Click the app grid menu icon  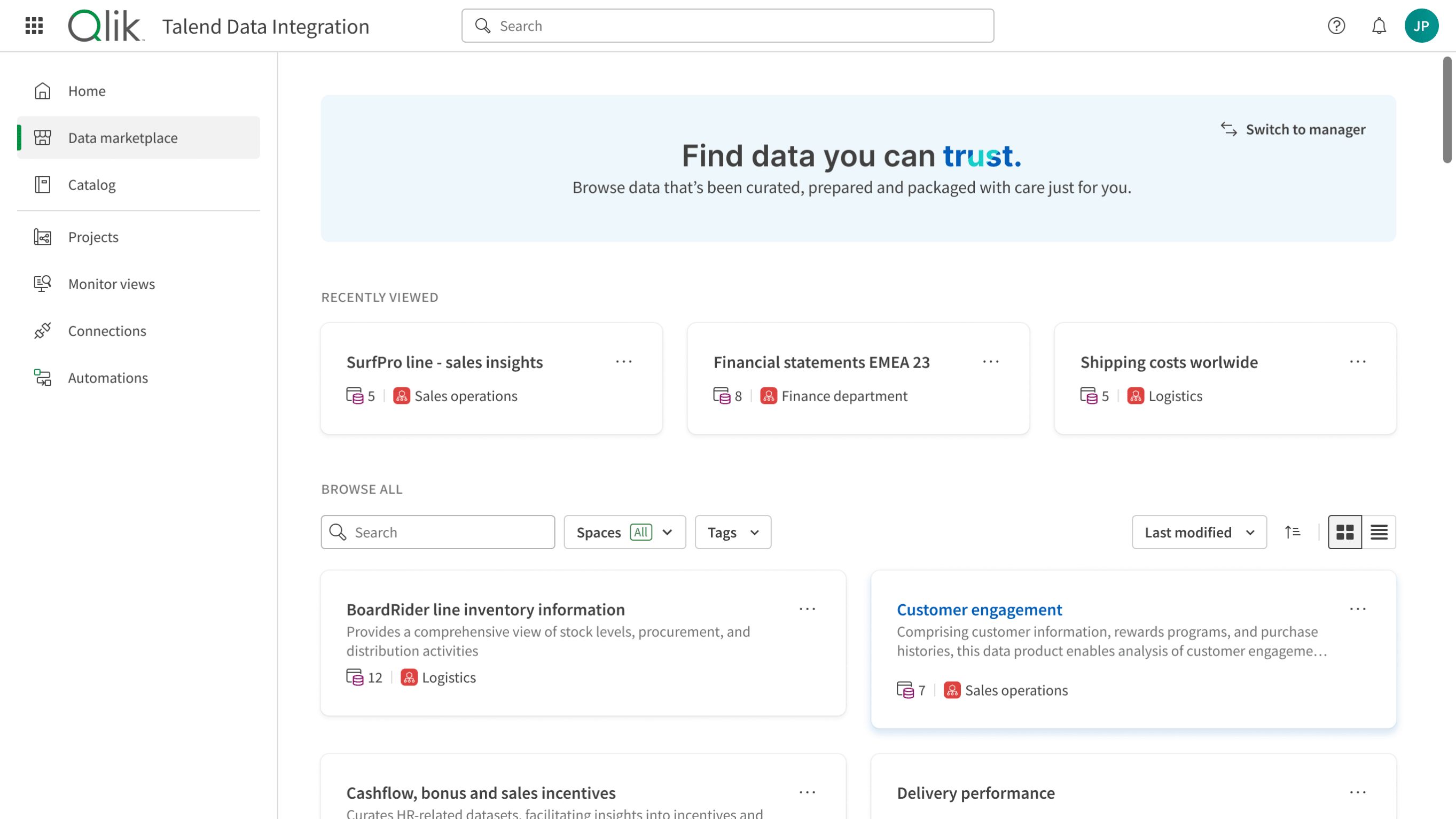tap(34, 25)
